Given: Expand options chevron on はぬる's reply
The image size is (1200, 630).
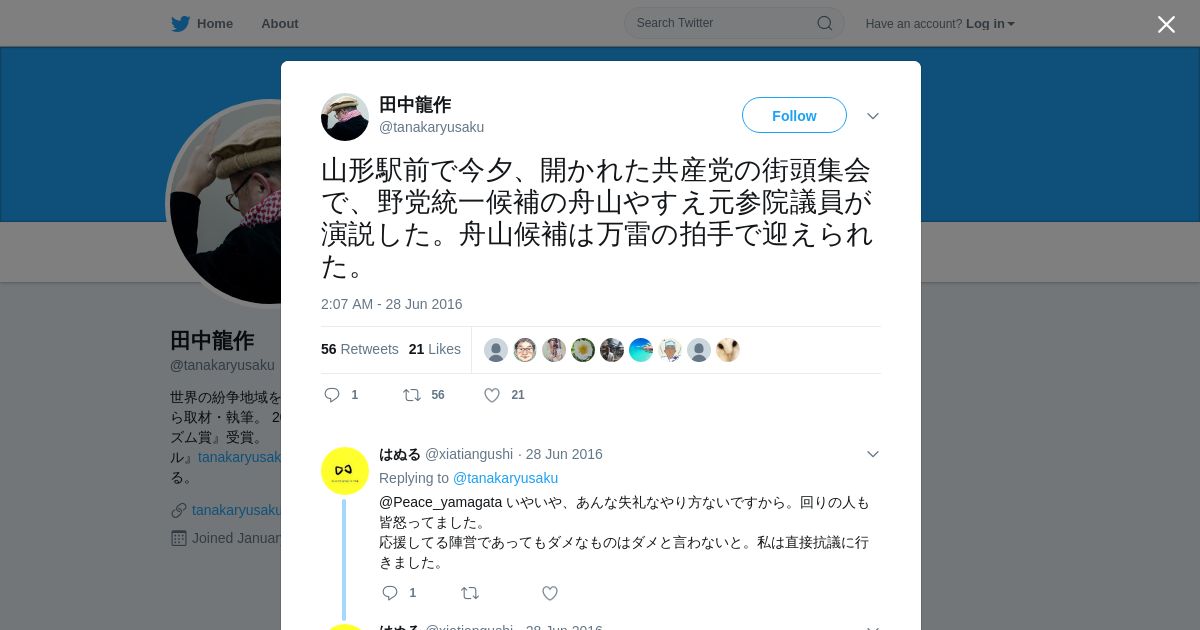Looking at the screenshot, I should [873, 454].
